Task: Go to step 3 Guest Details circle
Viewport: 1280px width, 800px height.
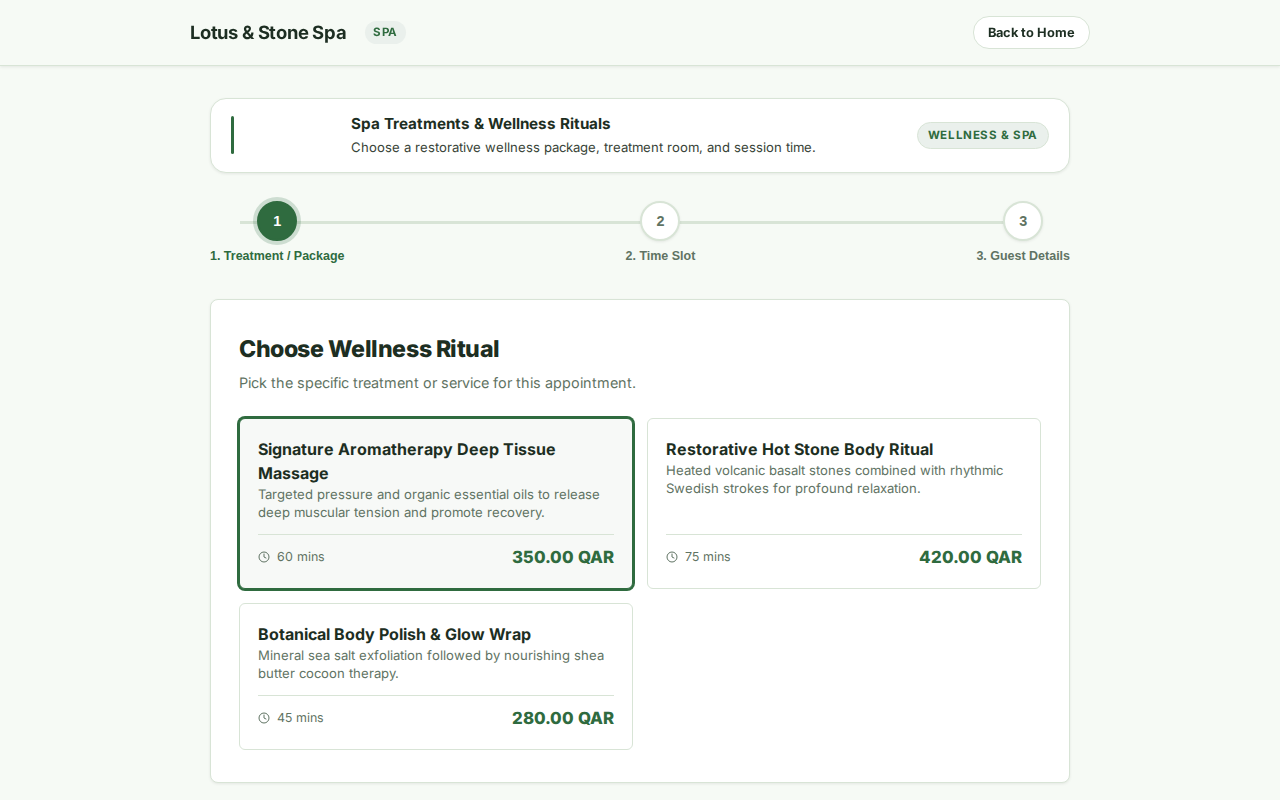Action: pos(1023,221)
